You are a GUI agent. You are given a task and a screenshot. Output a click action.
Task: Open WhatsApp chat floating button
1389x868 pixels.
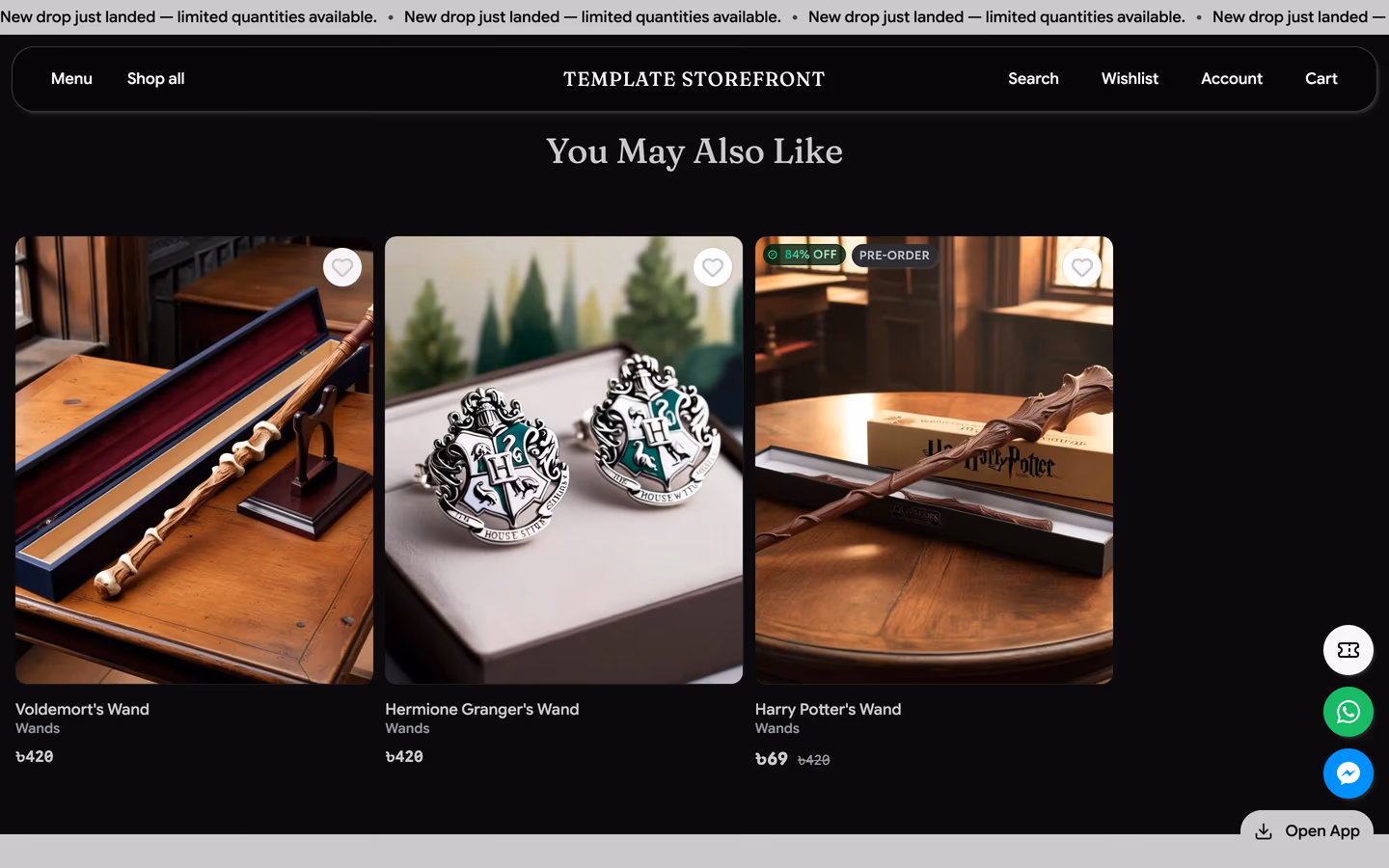[x=1348, y=712]
